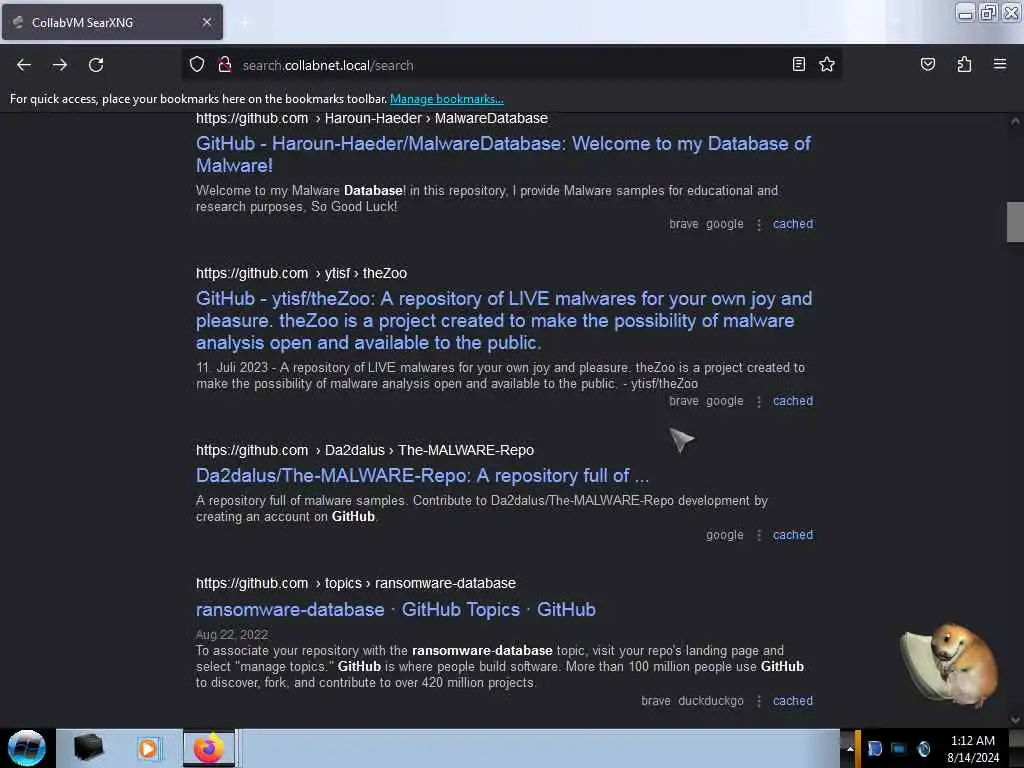Open the ransomware-database GitHub Topics result

(x=396, y=609)
